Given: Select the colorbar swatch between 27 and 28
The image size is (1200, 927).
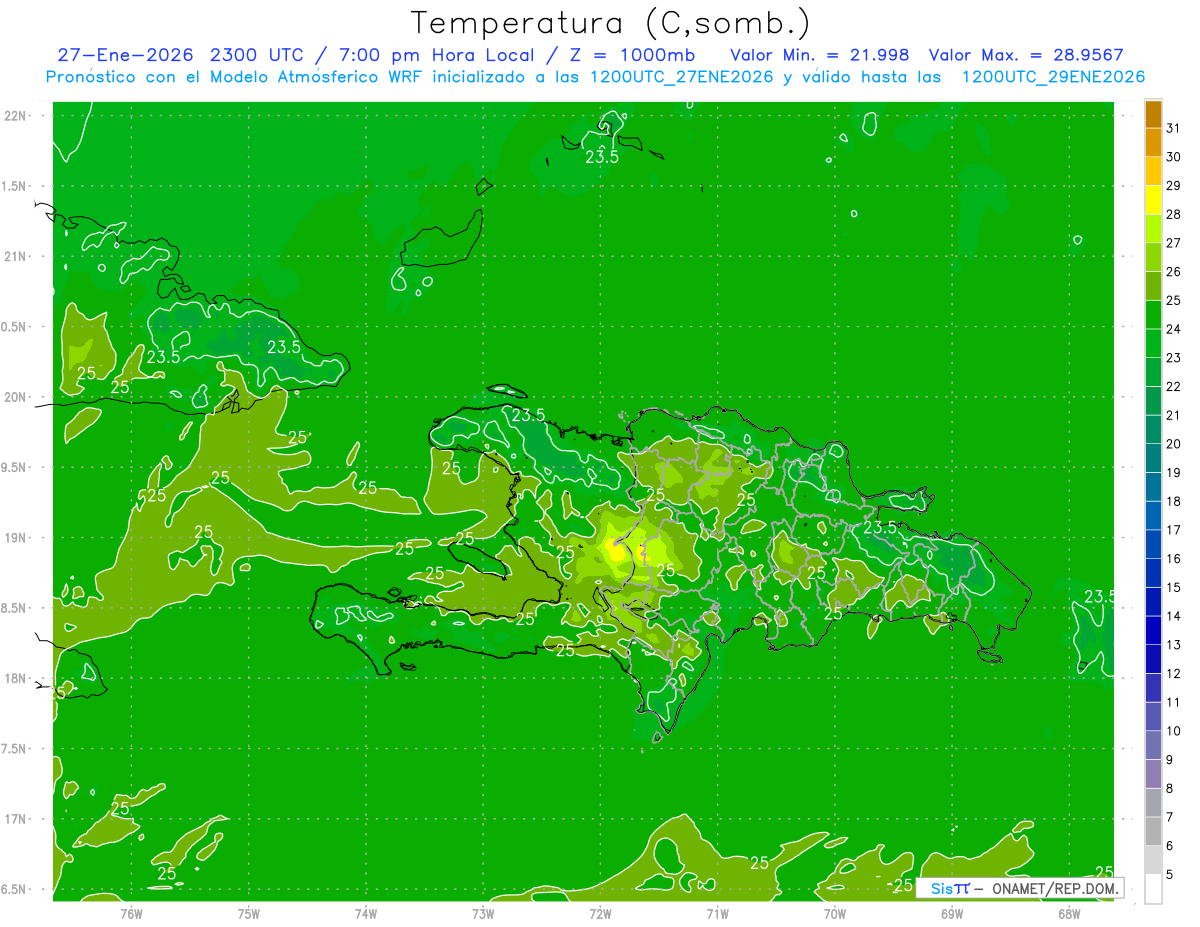Looking at the screenshot, I should point(1153,229).
